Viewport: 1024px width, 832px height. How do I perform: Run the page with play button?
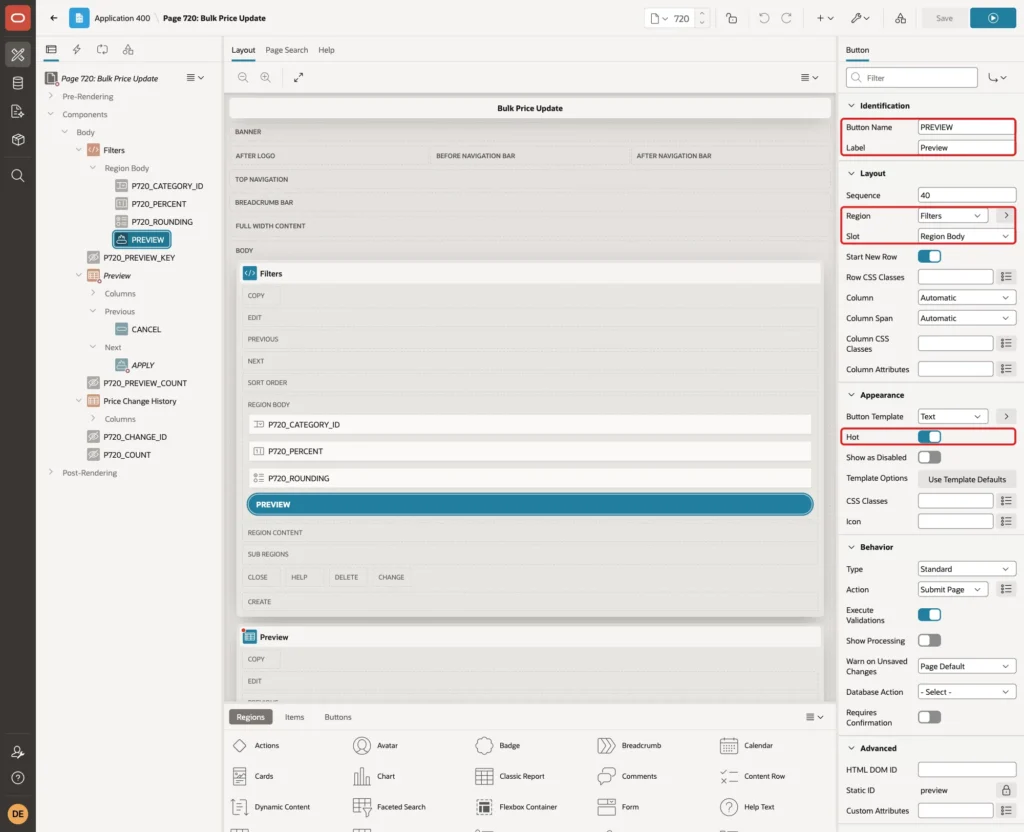(x=993, y=18)
